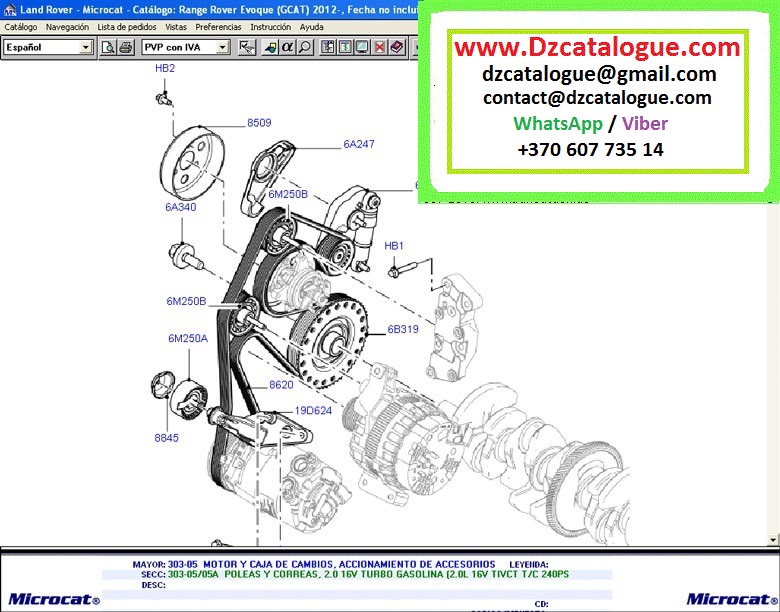The height and width of the screenshot is (612, 780).
Task: Select part callout 6A340
Action: click(181, 207)
